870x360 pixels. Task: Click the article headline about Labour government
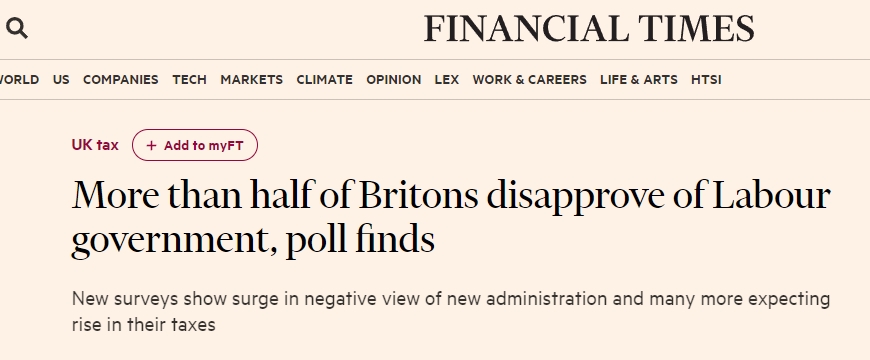(451, 219)
